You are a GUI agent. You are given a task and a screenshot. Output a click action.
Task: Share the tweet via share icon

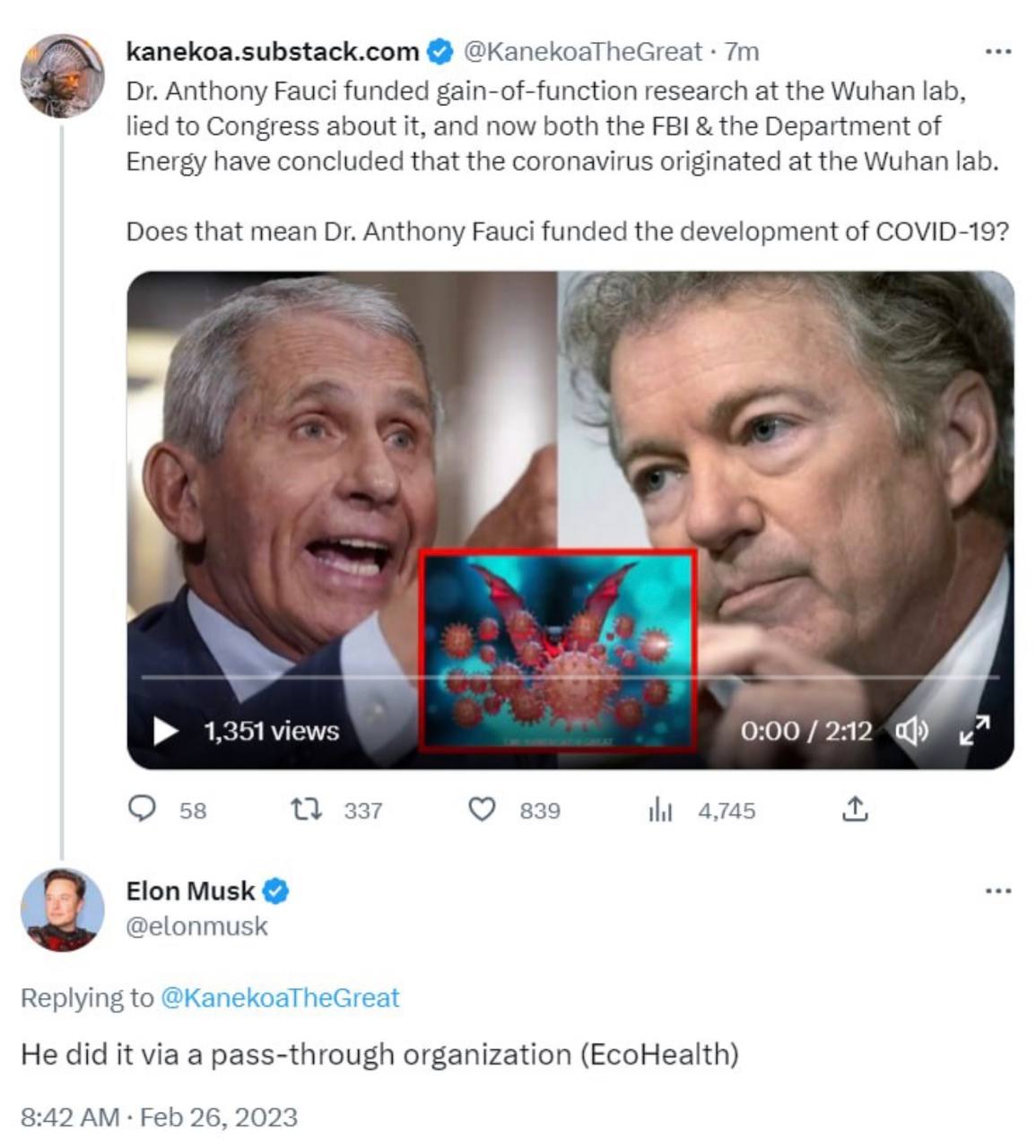[x=855, y=810]
